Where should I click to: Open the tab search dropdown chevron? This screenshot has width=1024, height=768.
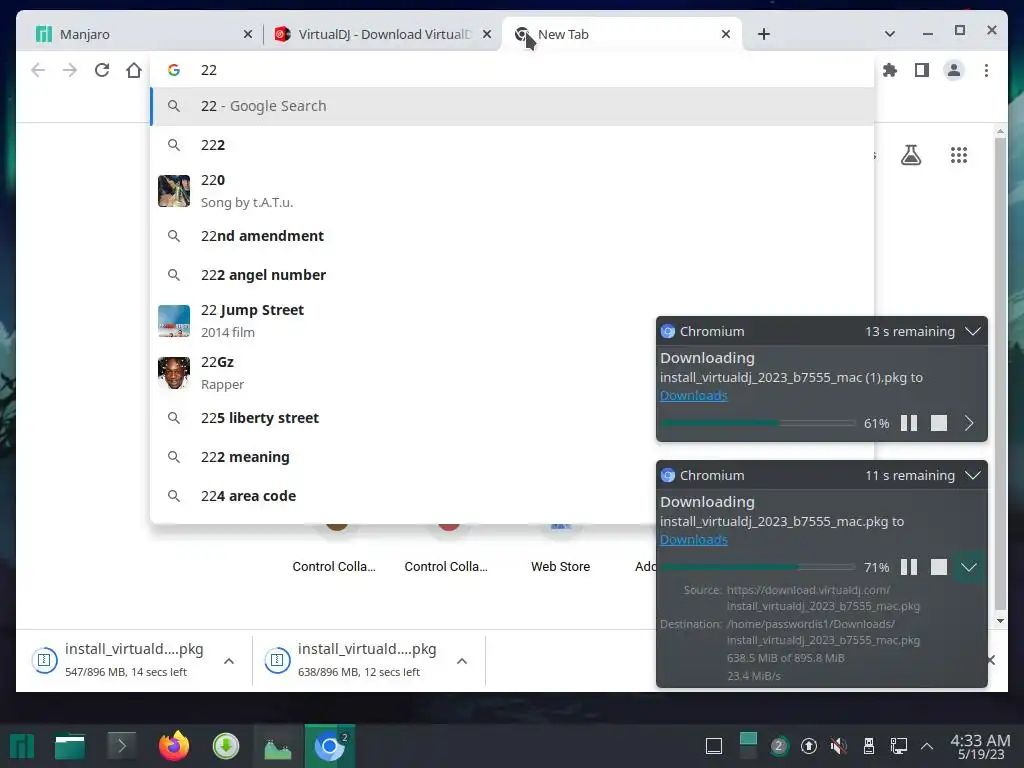click(x=889, y=34)
